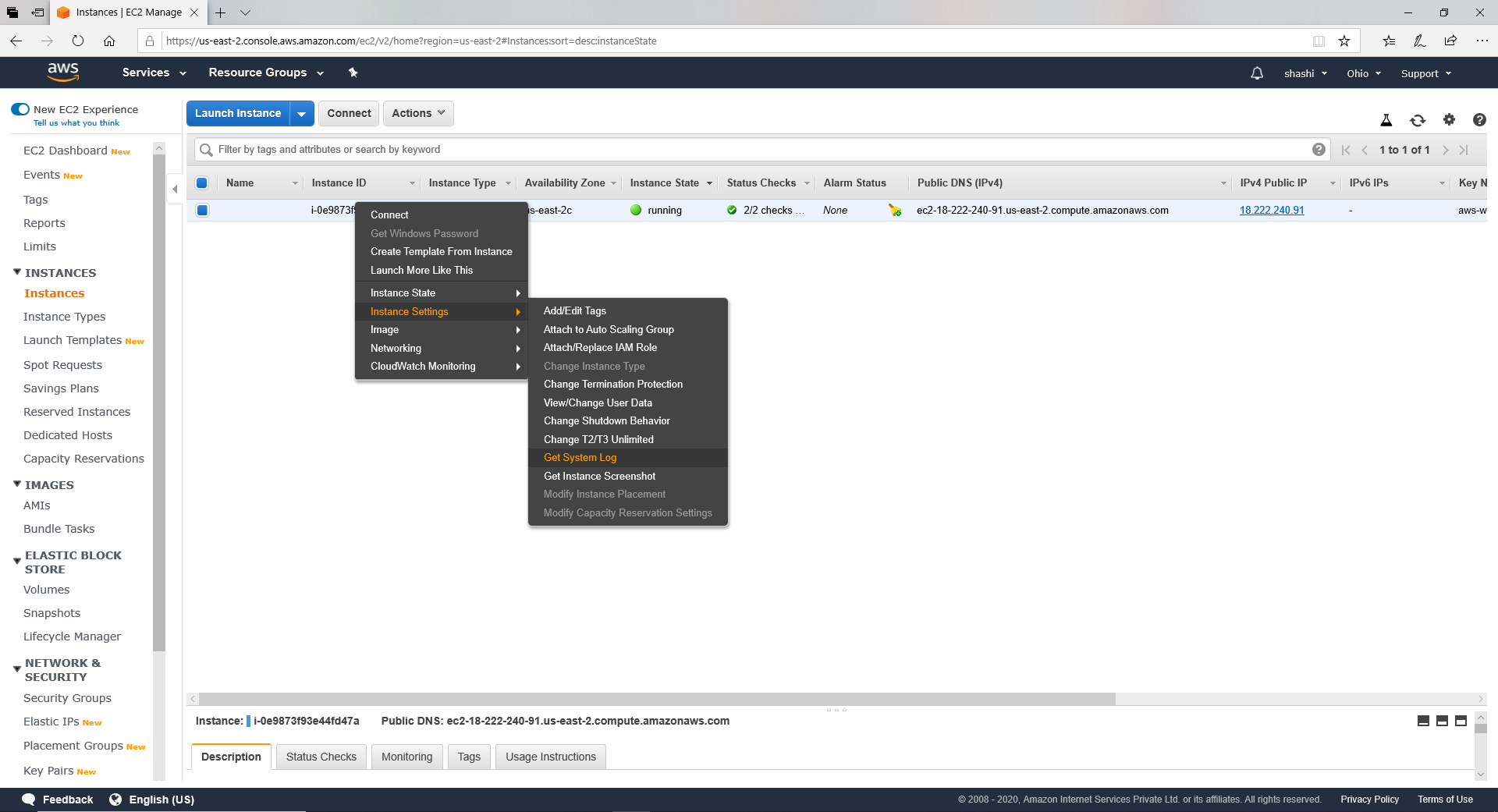The width and height of the screenshot is (1498, 812).
Task: Select Change Shutdown Behavior menu entry
Action: click(606, 420)
